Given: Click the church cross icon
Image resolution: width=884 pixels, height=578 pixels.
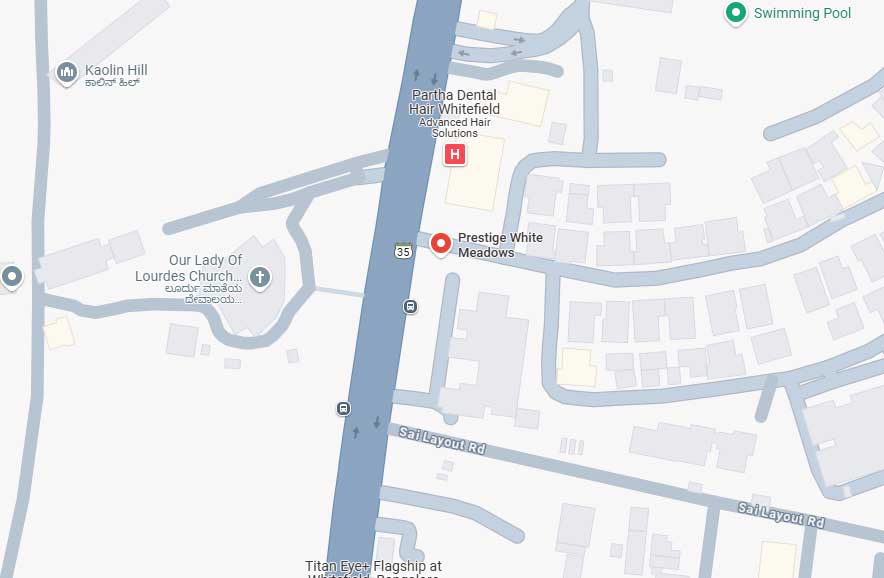Looking at the screenshot, I should click(260, 278).
